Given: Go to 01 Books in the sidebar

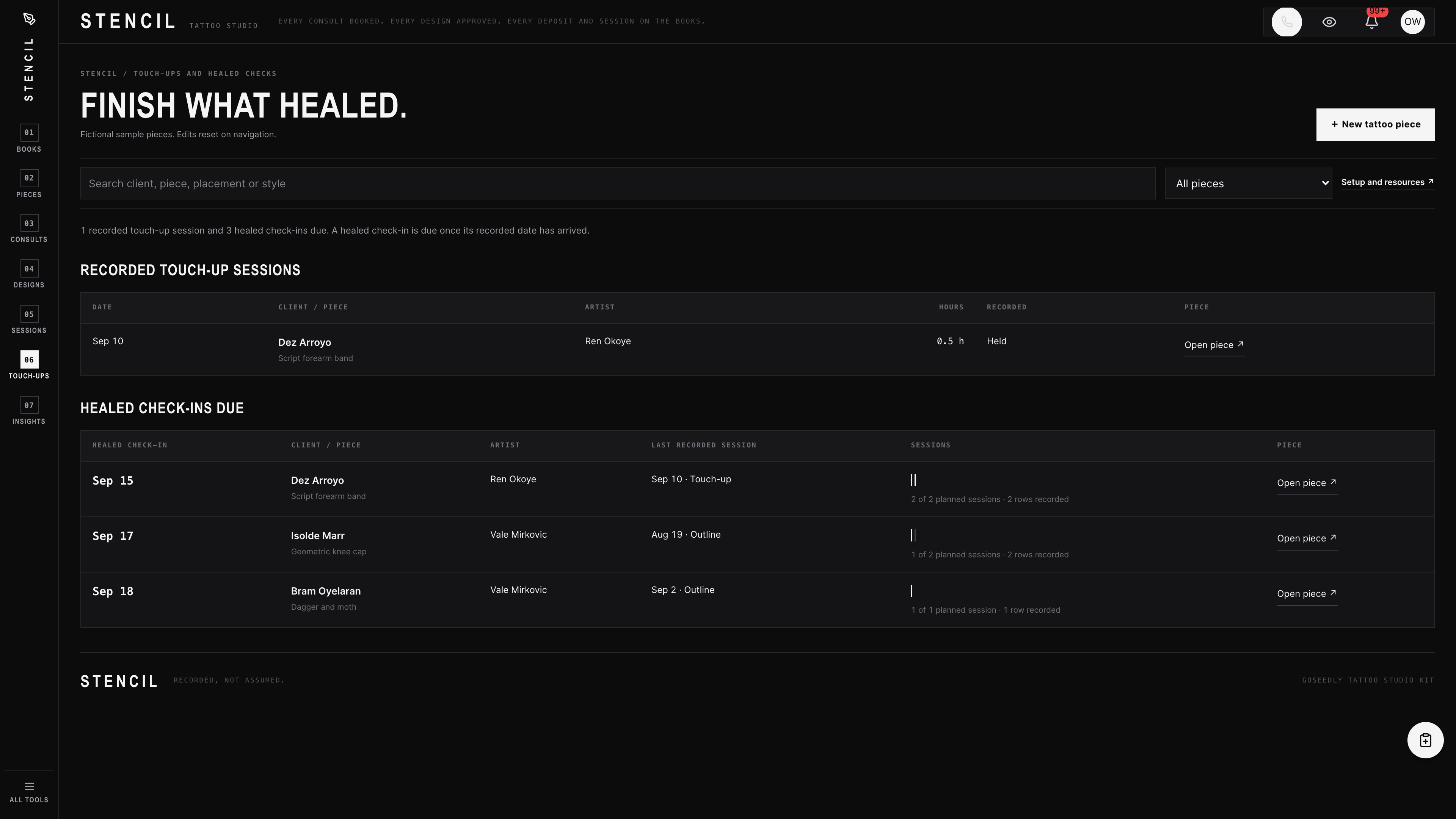Looking at the screenshot, I should [x=29, y=138].
